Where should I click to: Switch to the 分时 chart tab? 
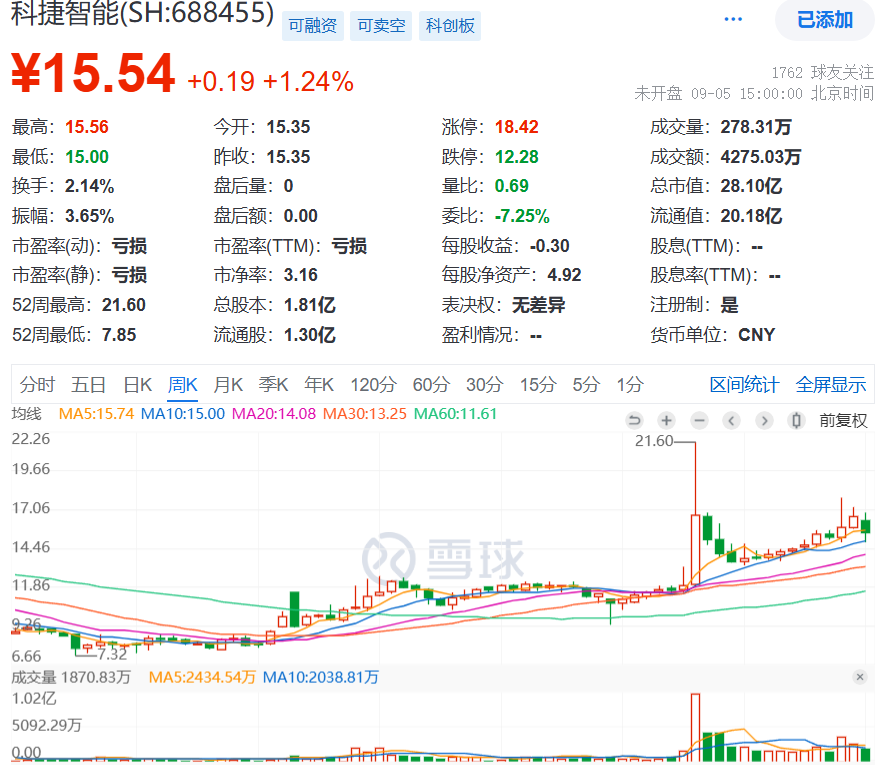pos(37,385)
